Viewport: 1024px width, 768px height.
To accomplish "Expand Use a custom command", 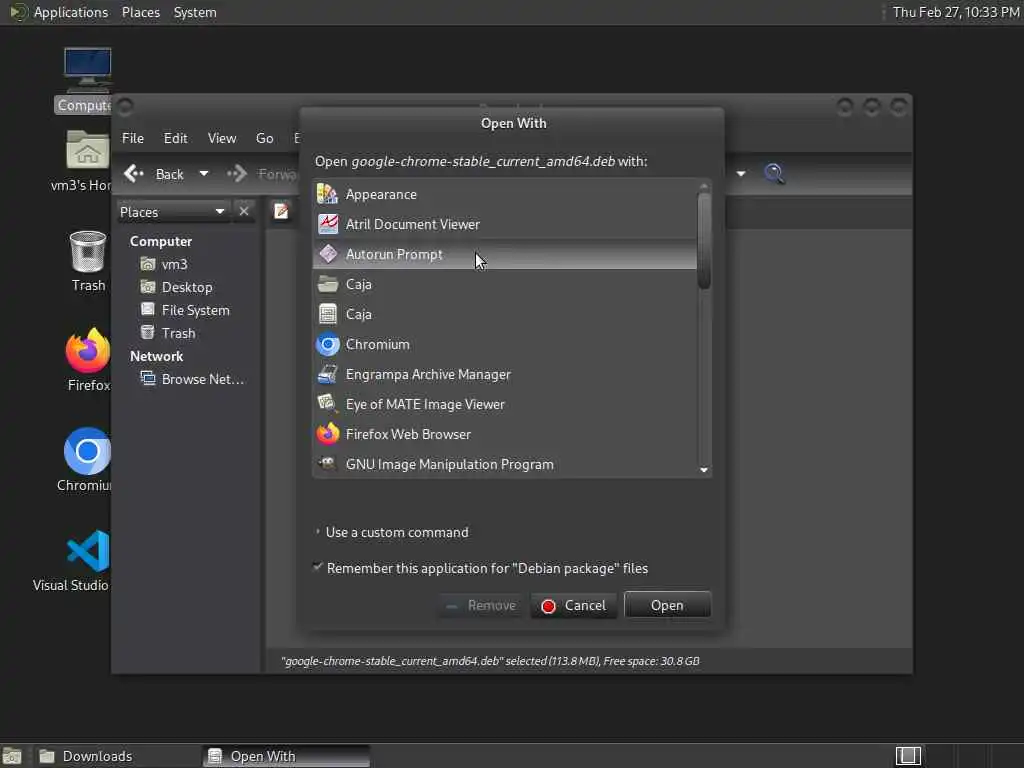I will pos(318,532).
